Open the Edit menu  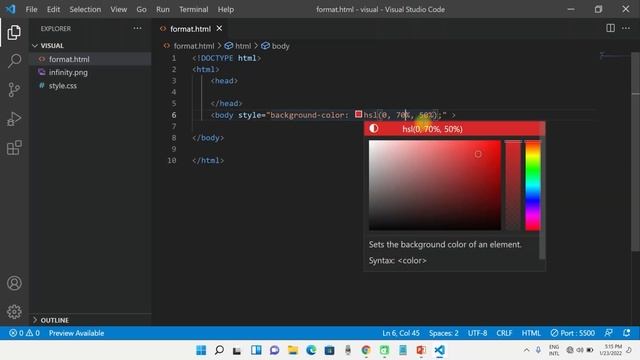tap(53, 9)
